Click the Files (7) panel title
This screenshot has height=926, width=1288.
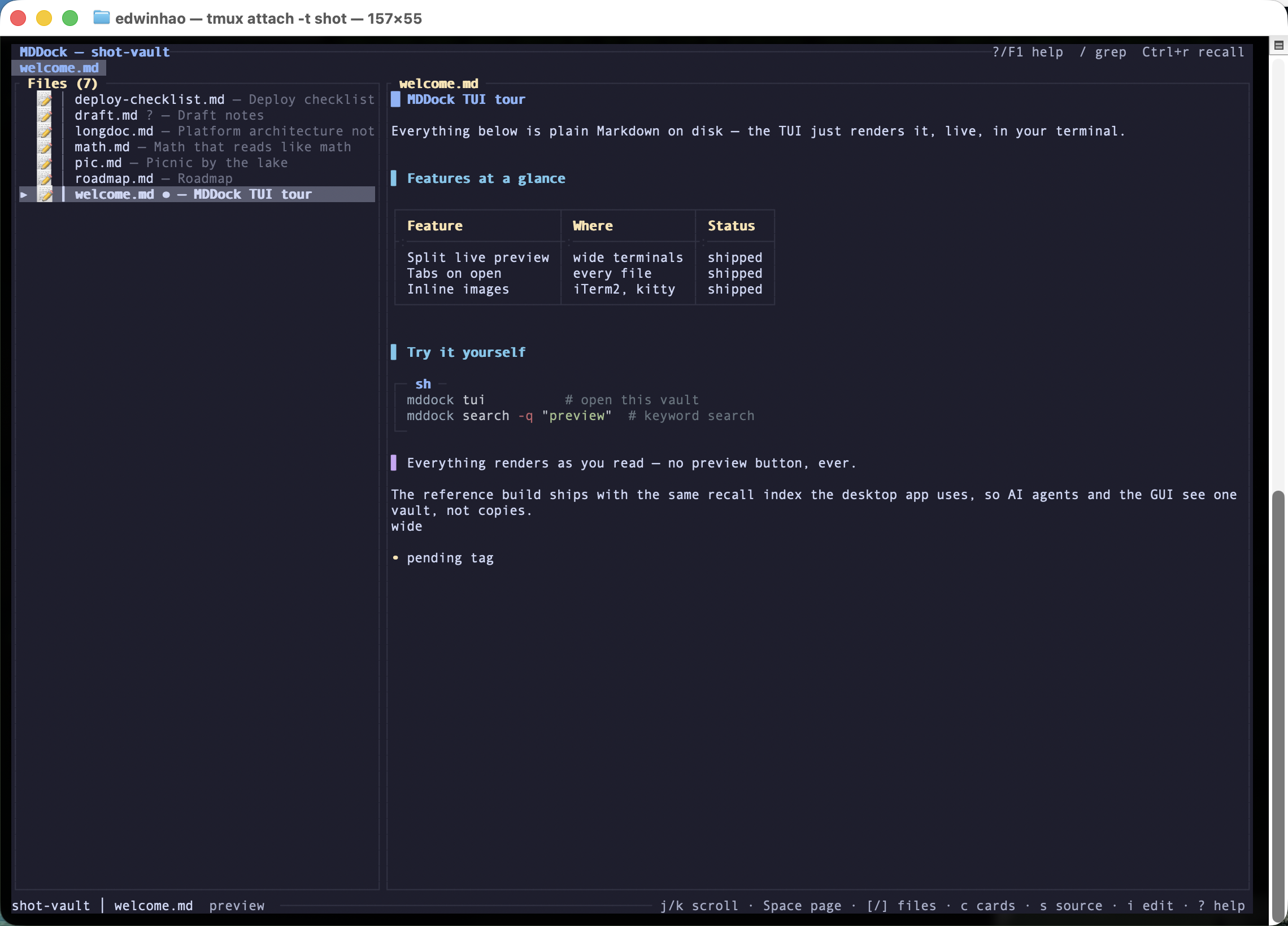(x=63, y=84)
